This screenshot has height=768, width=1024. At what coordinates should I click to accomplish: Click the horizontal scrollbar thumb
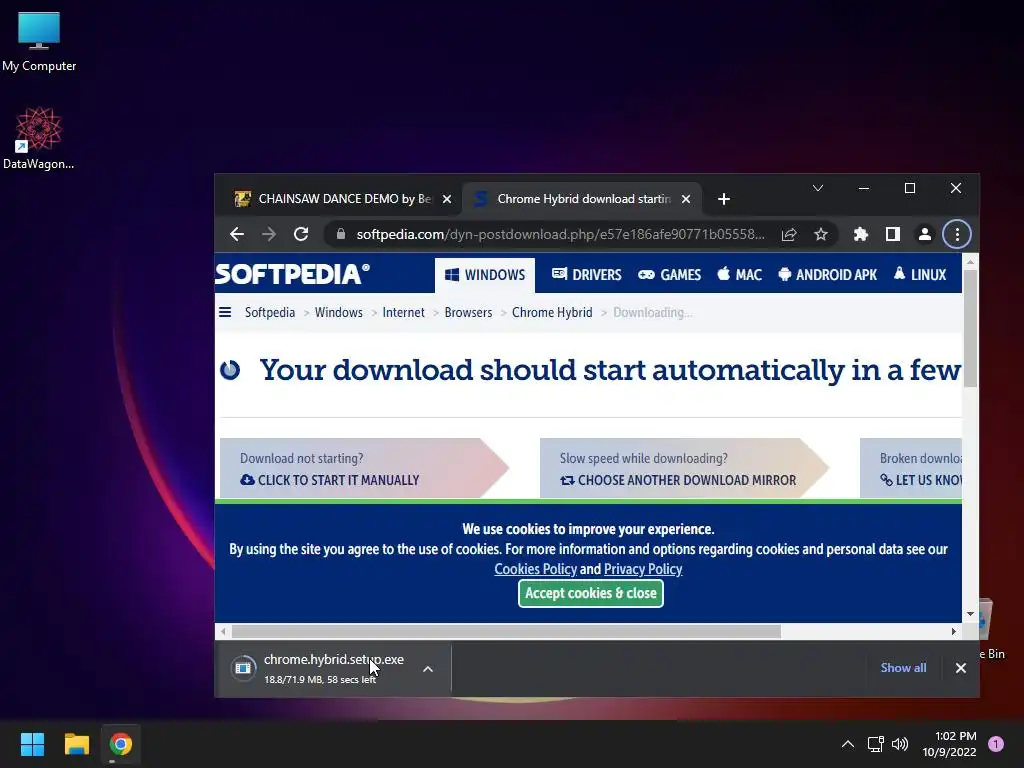506,632
